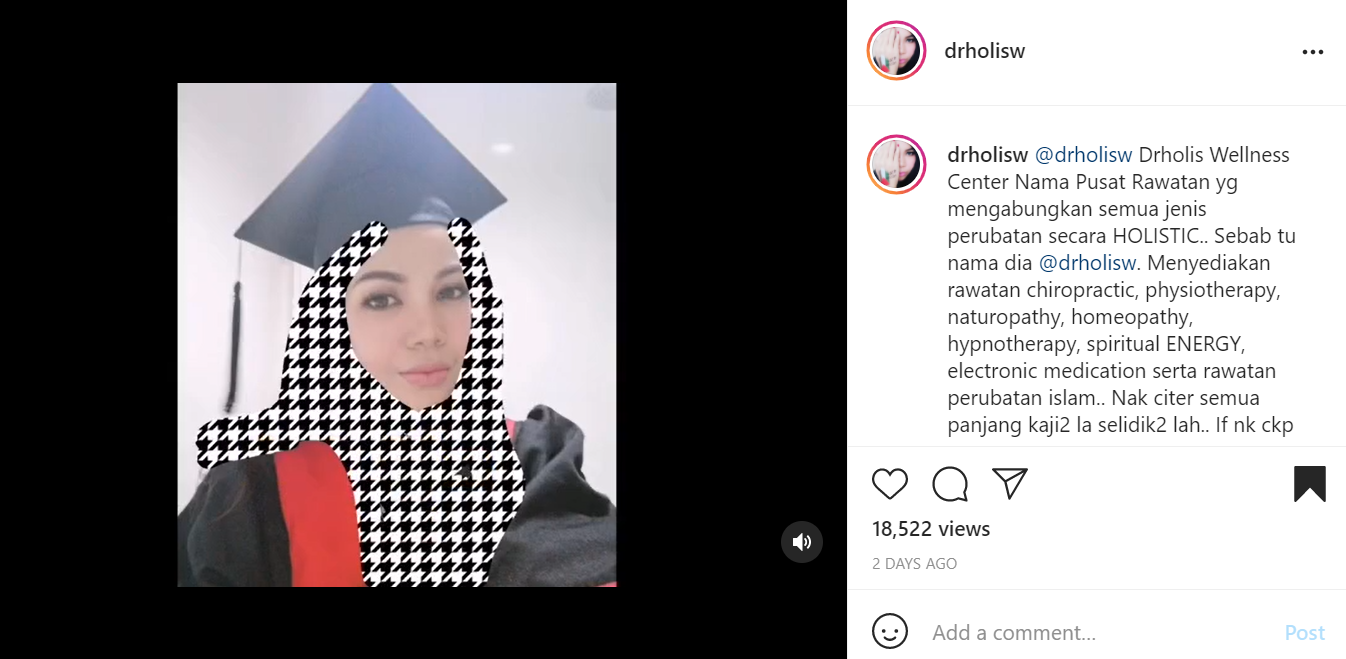Open the three-dots post options menu

pos(1313,52)
